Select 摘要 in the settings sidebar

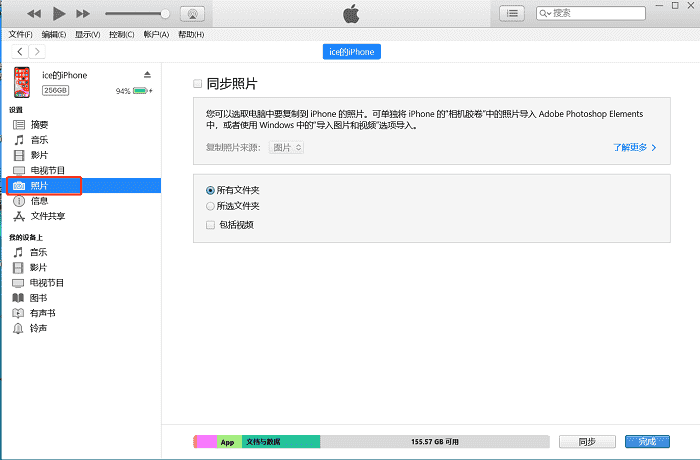(x=39, y=124)
